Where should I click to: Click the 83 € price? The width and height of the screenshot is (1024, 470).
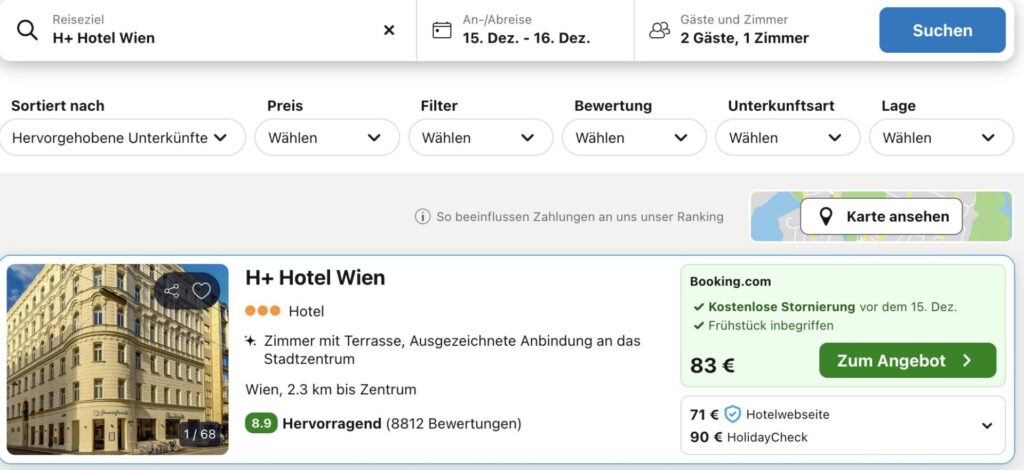pos(712,365)
